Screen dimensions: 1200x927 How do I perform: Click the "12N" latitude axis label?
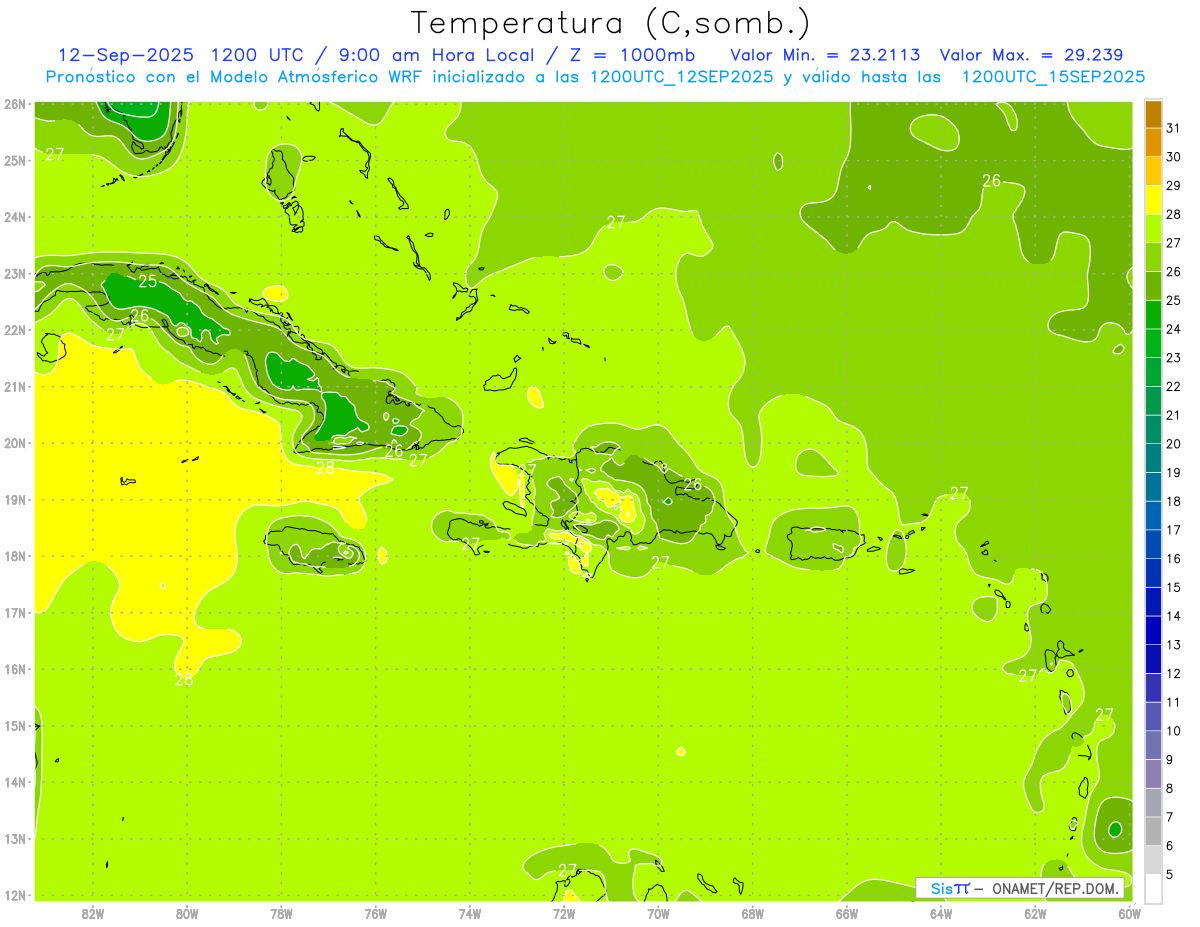[14, 895]
